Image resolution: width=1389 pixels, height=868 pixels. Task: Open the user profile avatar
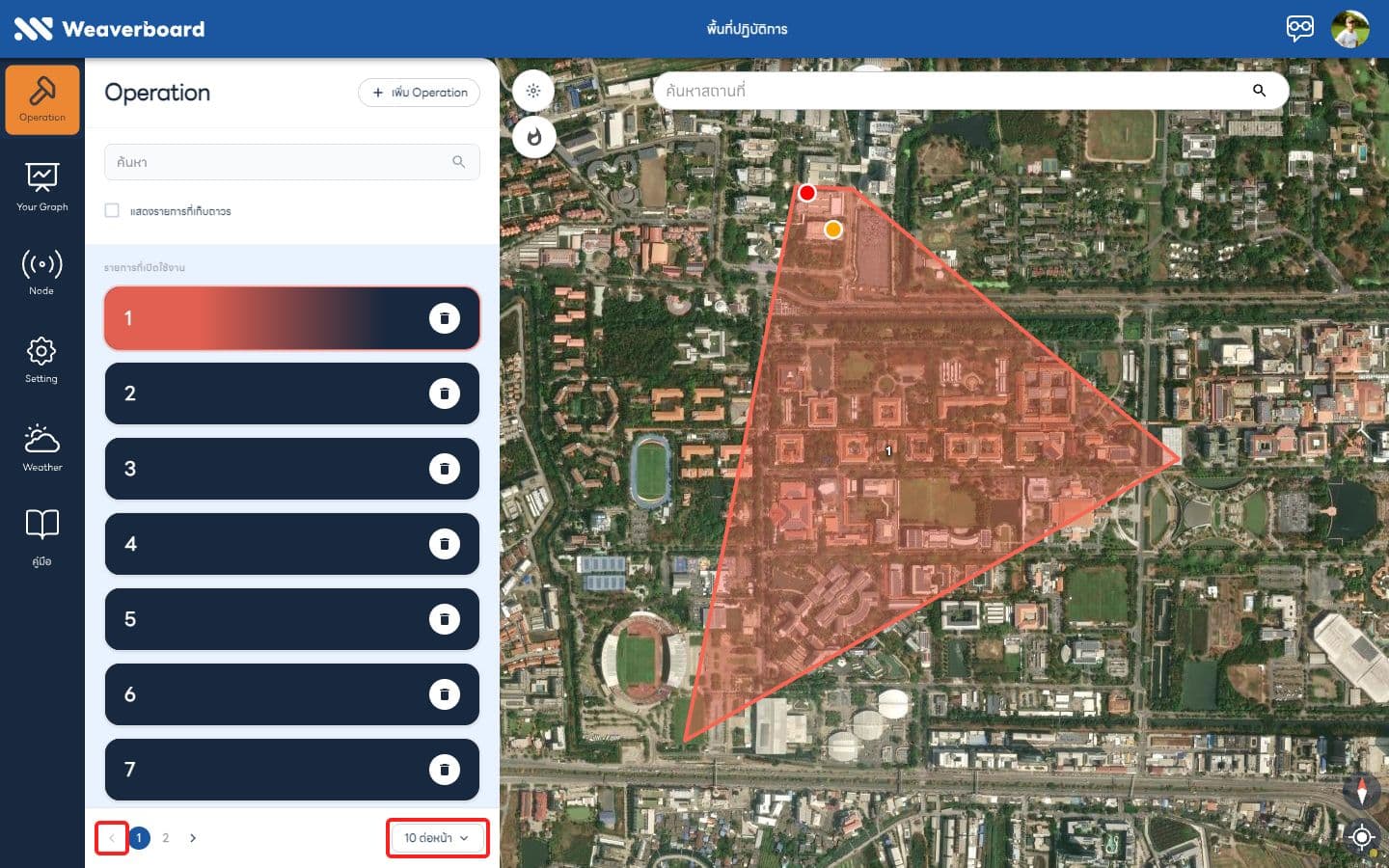(x=1350, y=29)
